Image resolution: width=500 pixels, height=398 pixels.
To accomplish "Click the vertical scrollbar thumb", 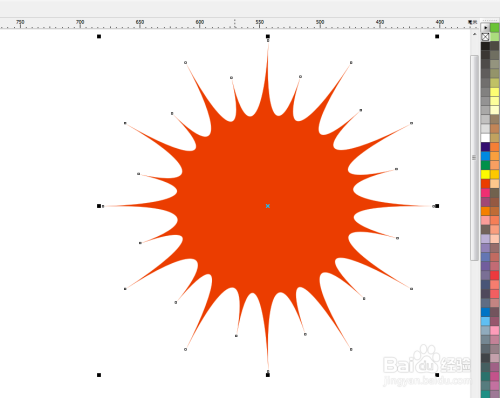I will (x=474, y=158).
